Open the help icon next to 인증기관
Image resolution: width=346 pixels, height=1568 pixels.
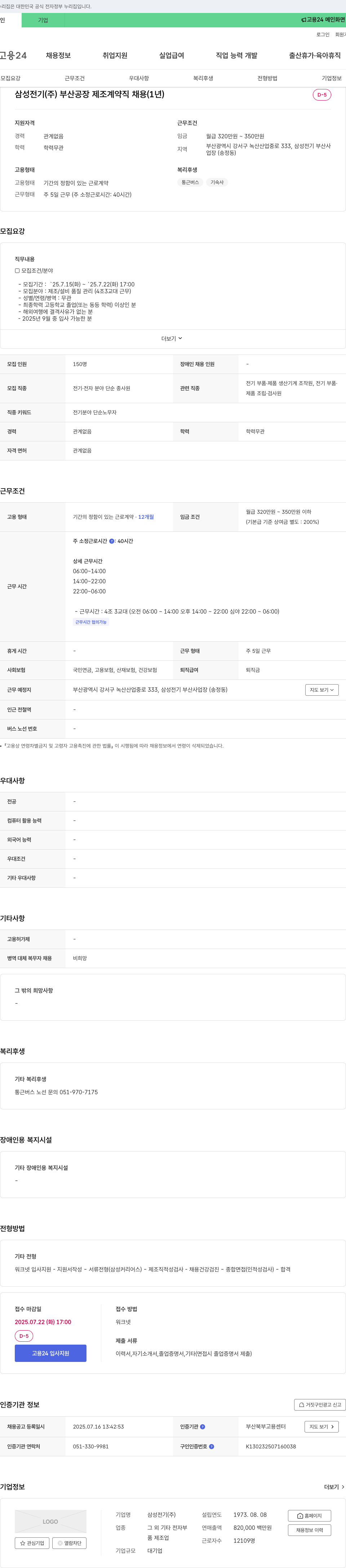click(202, 1427)
